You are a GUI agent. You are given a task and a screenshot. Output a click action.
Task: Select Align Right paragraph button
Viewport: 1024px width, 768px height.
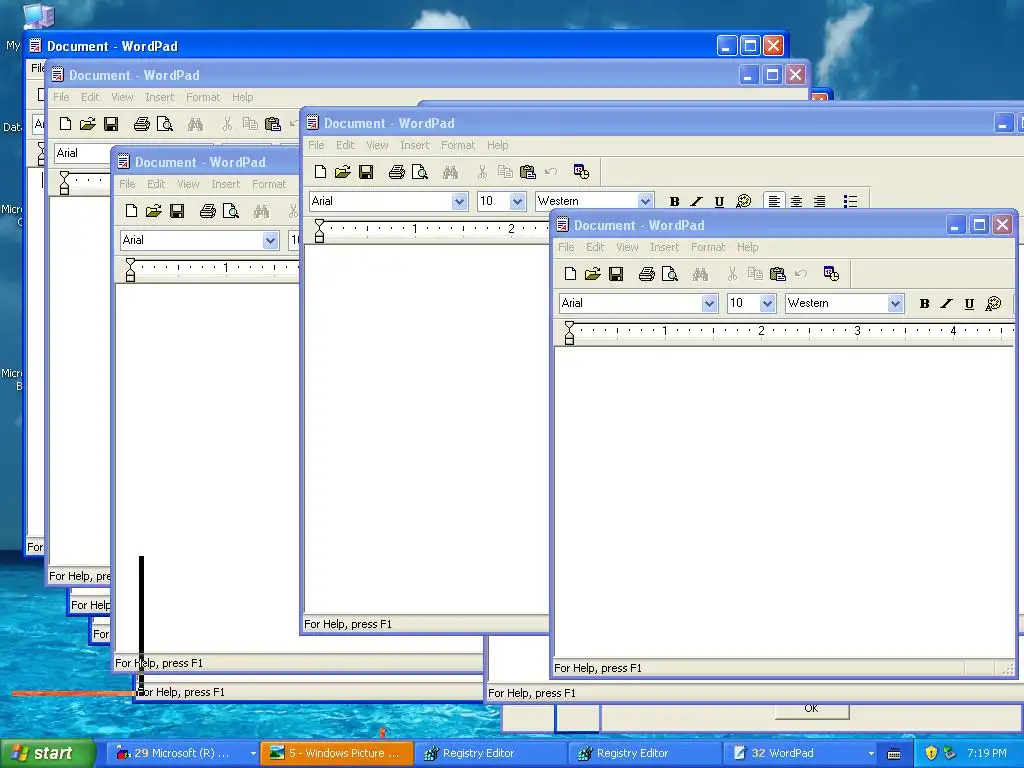(820, 201)
